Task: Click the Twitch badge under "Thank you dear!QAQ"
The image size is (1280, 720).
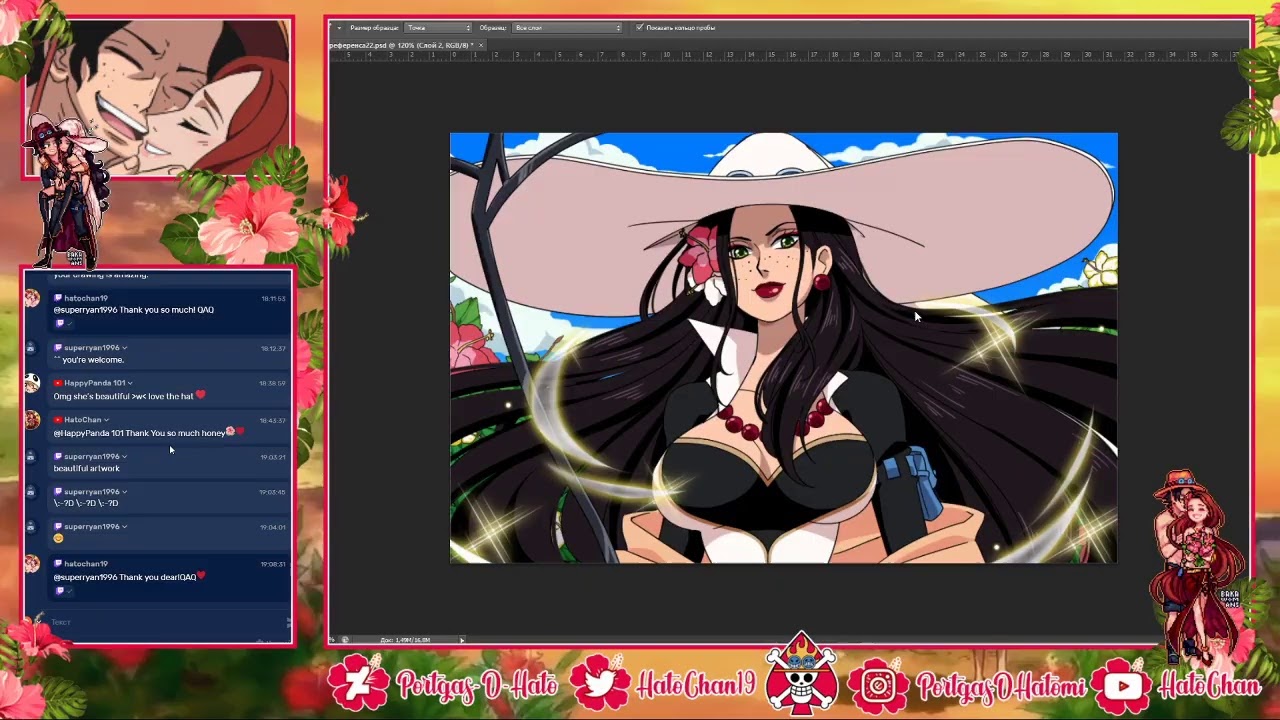Action: [60, 591]
